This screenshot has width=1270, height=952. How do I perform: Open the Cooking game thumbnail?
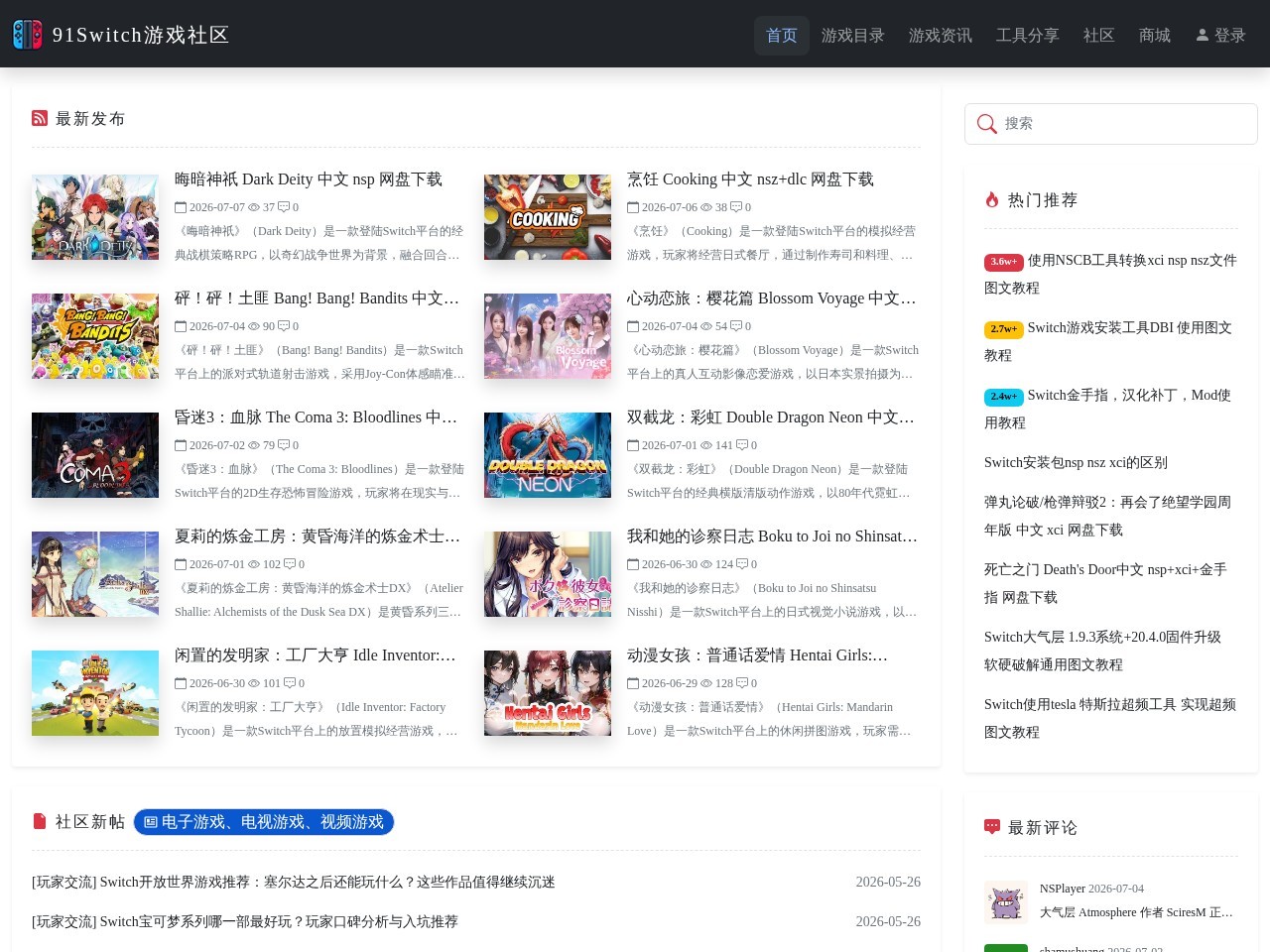pyautogui.click(x=548, y=217)
